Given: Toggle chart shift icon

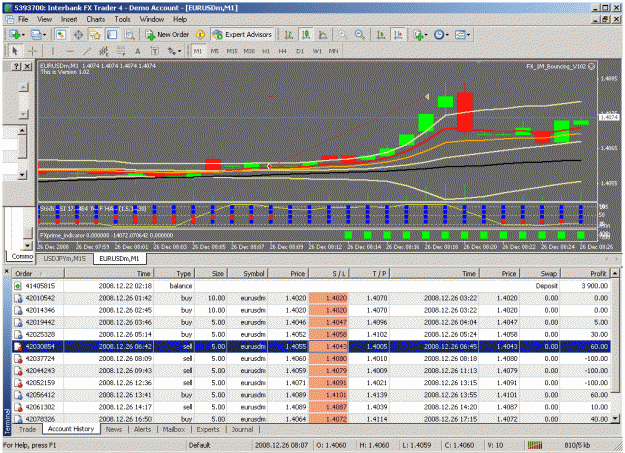Looking at the screenshot, I should (398, 35).
